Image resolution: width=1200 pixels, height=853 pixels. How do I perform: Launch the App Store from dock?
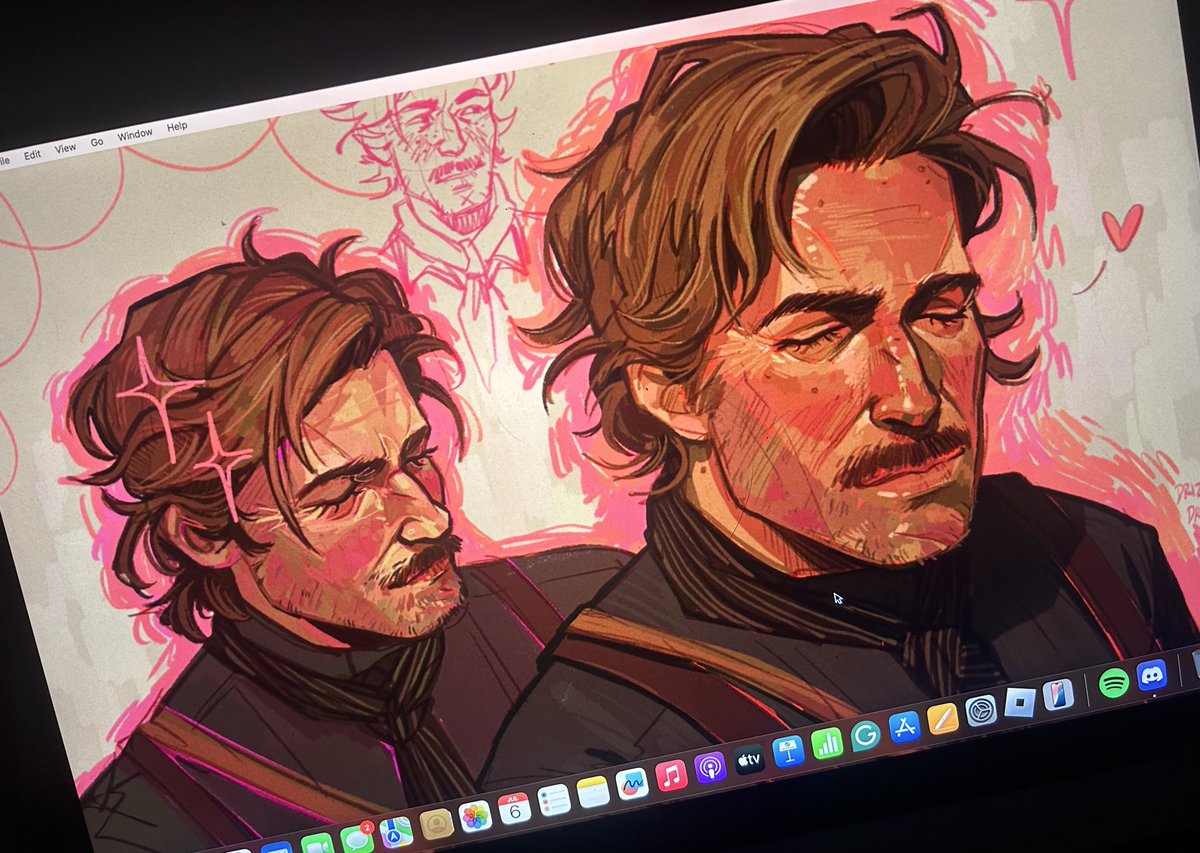[904, 727]
